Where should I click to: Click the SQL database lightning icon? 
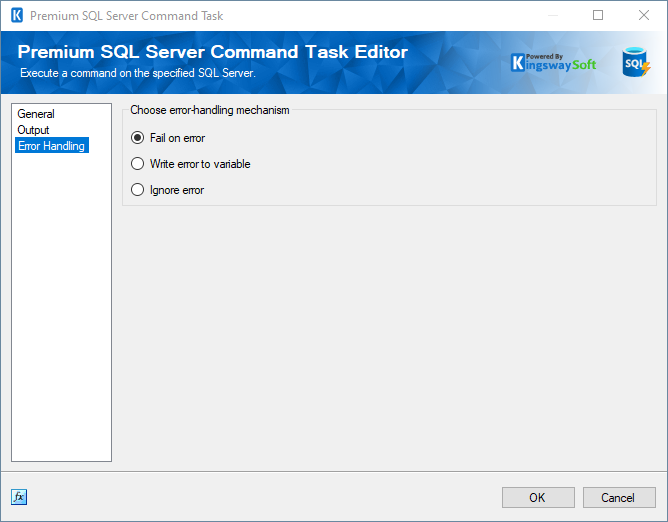pos(636,62)
